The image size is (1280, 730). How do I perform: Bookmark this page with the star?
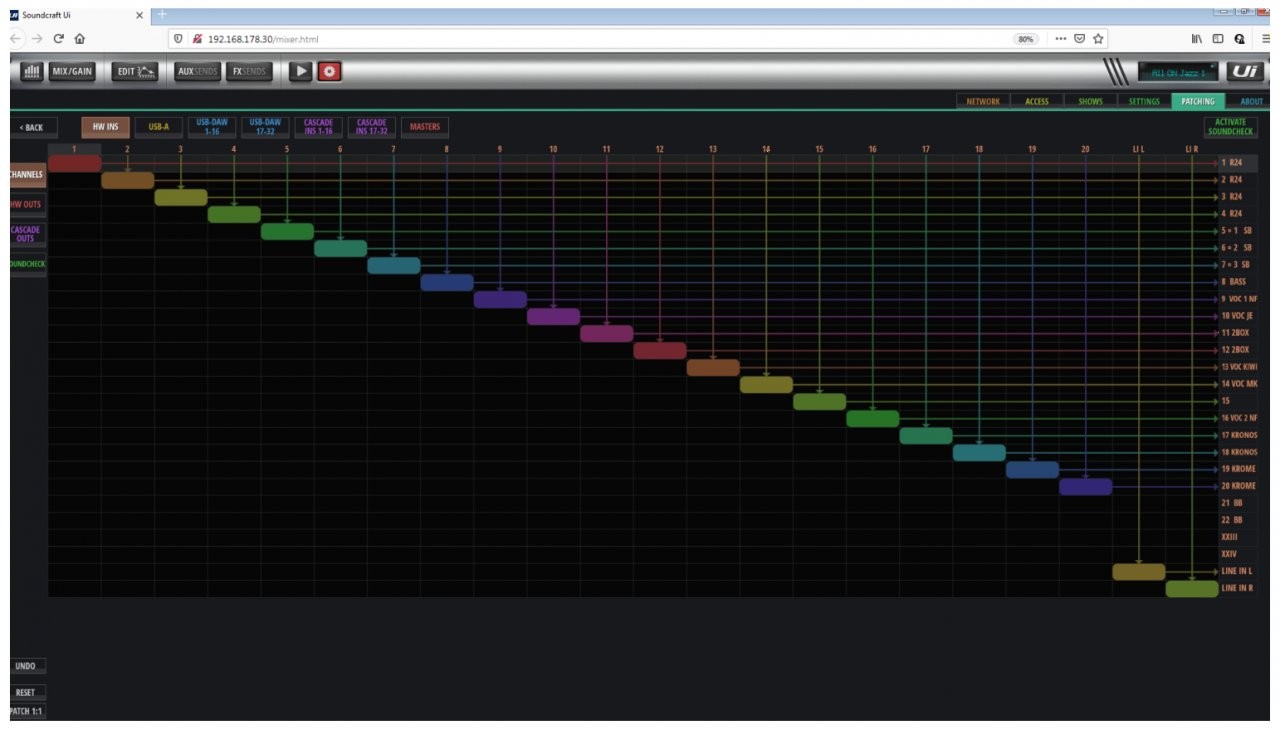[x=1098, y=39]
